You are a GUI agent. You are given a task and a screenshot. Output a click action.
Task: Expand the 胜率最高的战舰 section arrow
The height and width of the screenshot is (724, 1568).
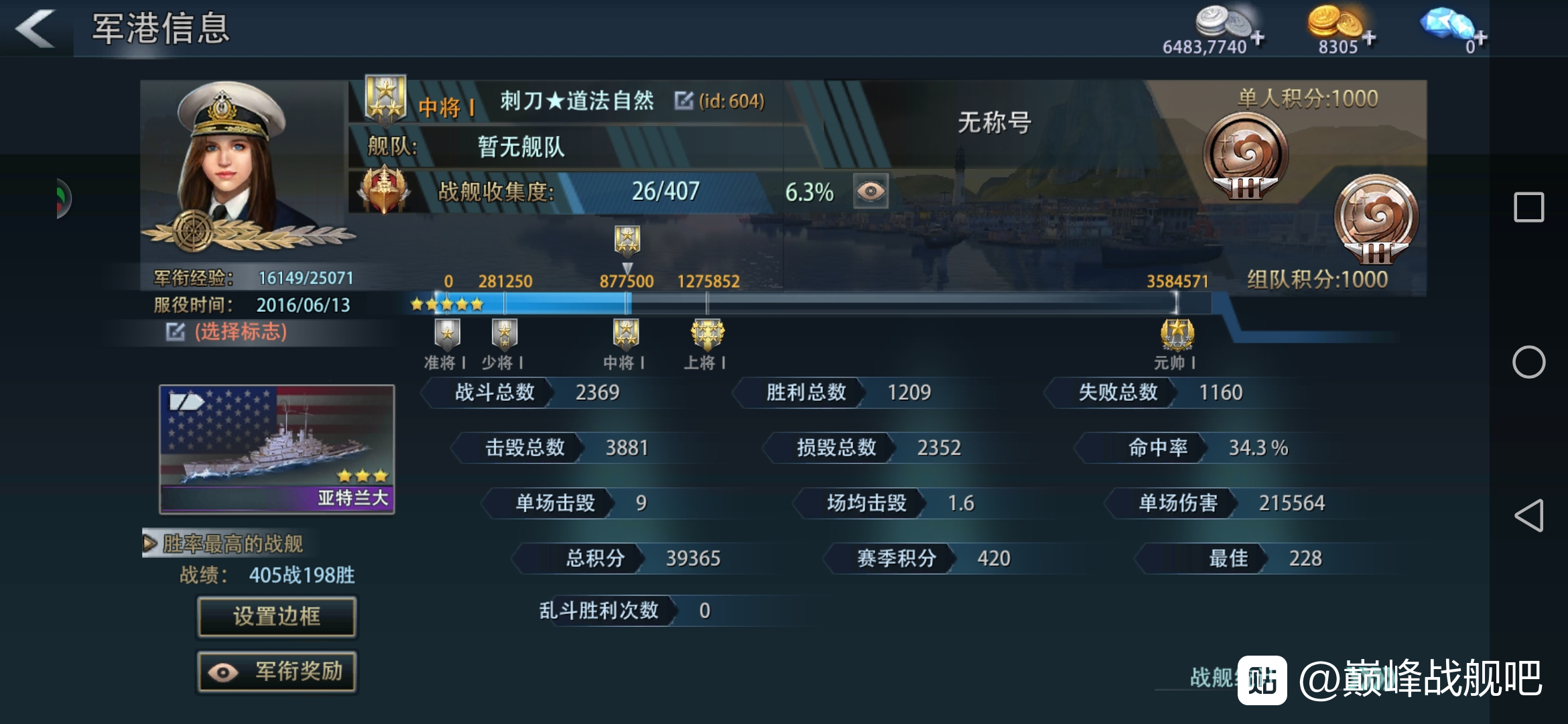150,543
